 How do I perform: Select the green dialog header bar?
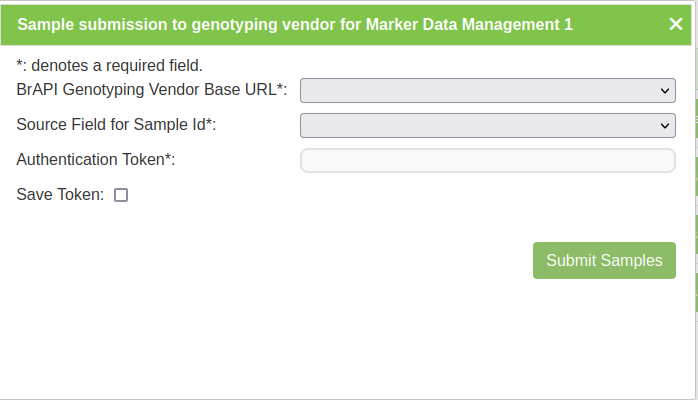click(x=620, y=24)
